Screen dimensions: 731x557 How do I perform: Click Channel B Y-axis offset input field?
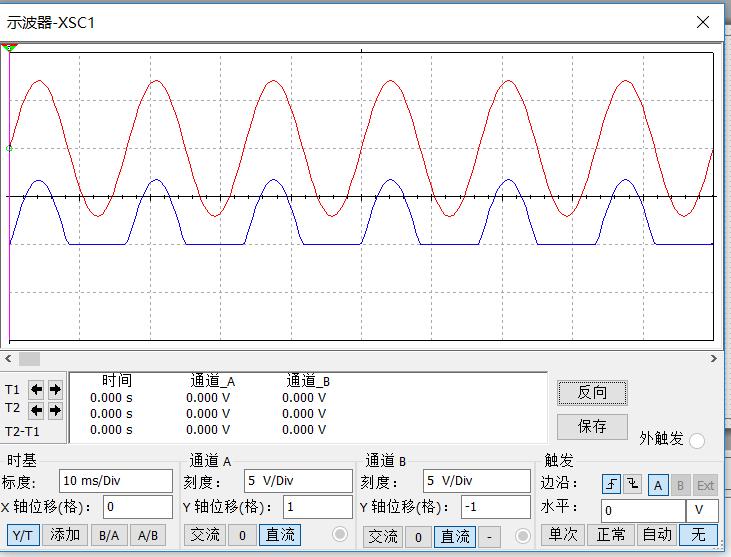pos(495,507)
